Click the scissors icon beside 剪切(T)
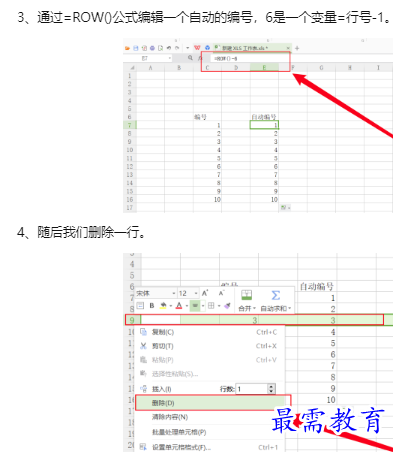Viewport: 393px width, 452px height. pos(143,346)
